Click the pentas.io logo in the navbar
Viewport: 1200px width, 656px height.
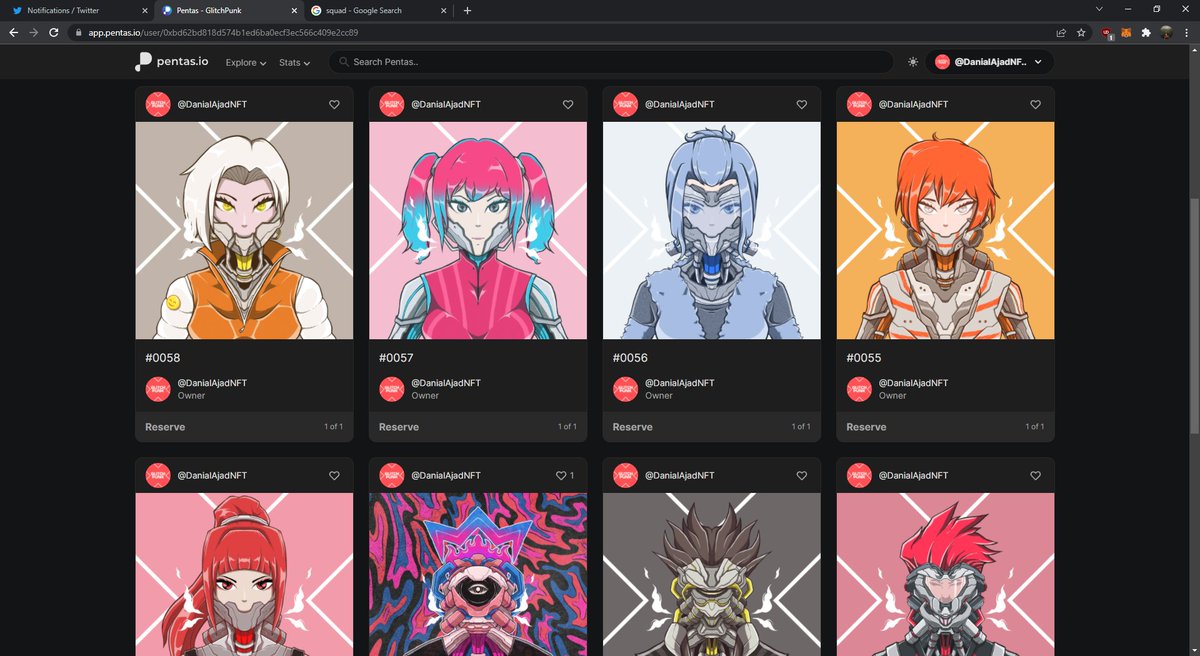pos(170,61)
